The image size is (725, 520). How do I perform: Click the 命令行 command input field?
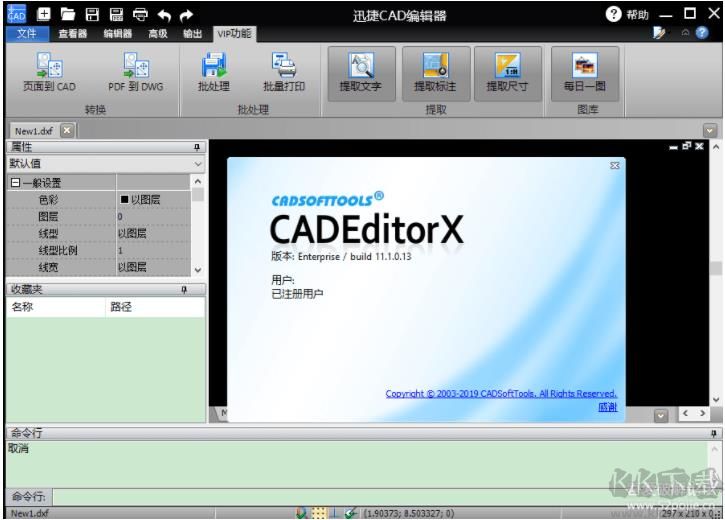pyautogui.click(x=380, y=496)
